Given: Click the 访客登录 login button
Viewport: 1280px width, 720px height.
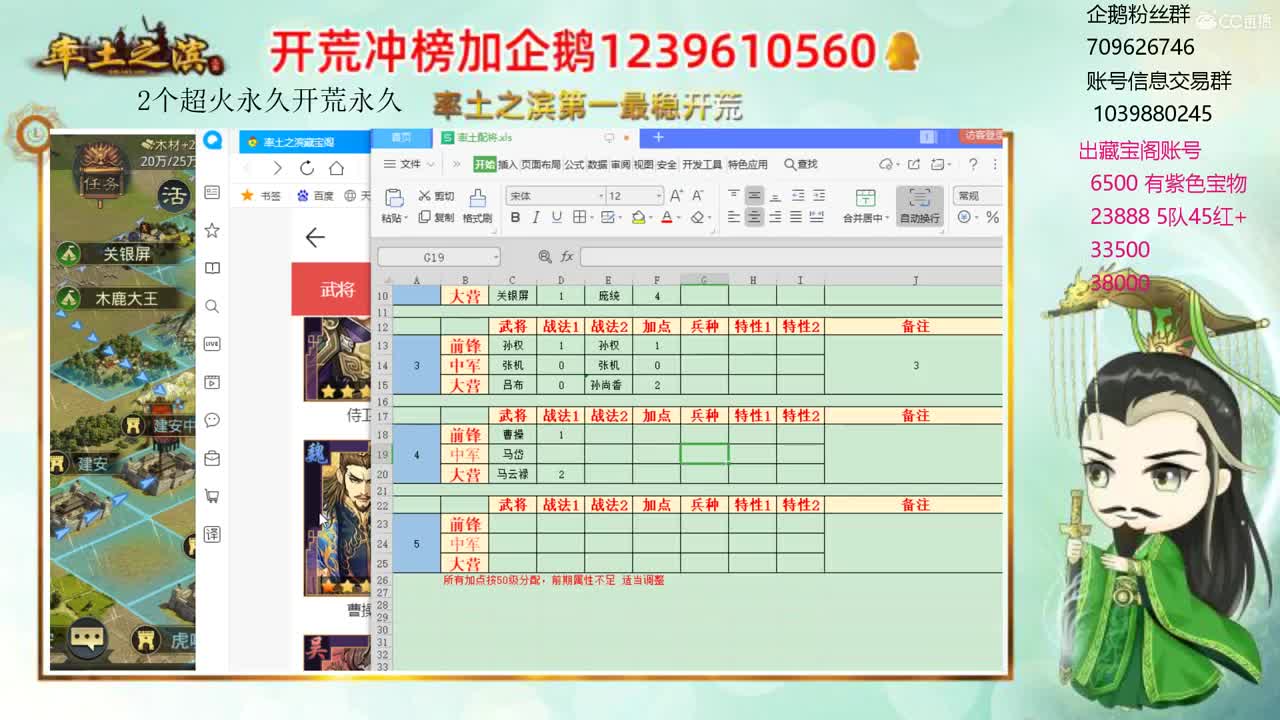Looking at the screenshot, I should (982, 135).
